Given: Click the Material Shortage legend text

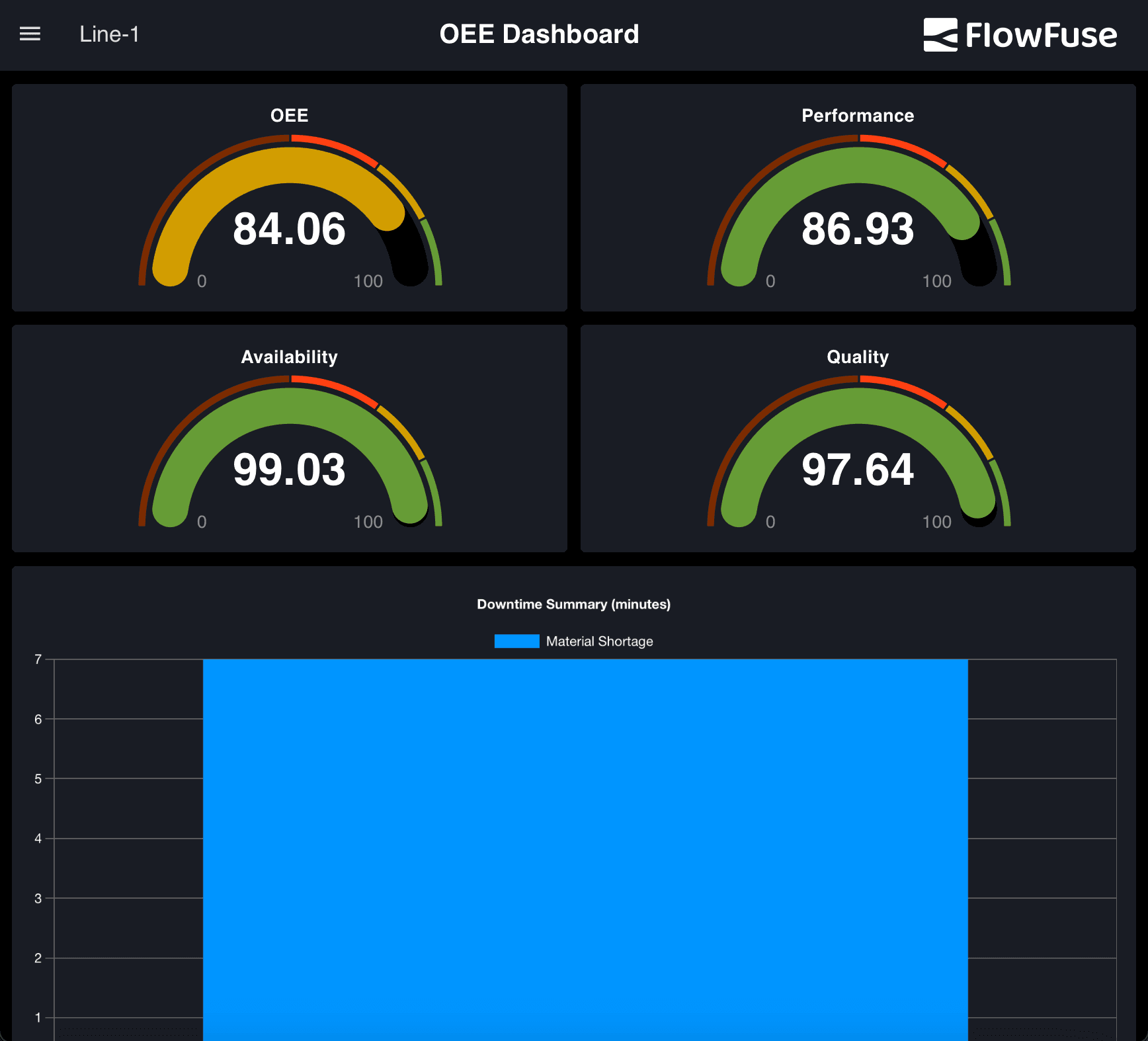Looking at the screenshot, I should [x=598, y=641].
